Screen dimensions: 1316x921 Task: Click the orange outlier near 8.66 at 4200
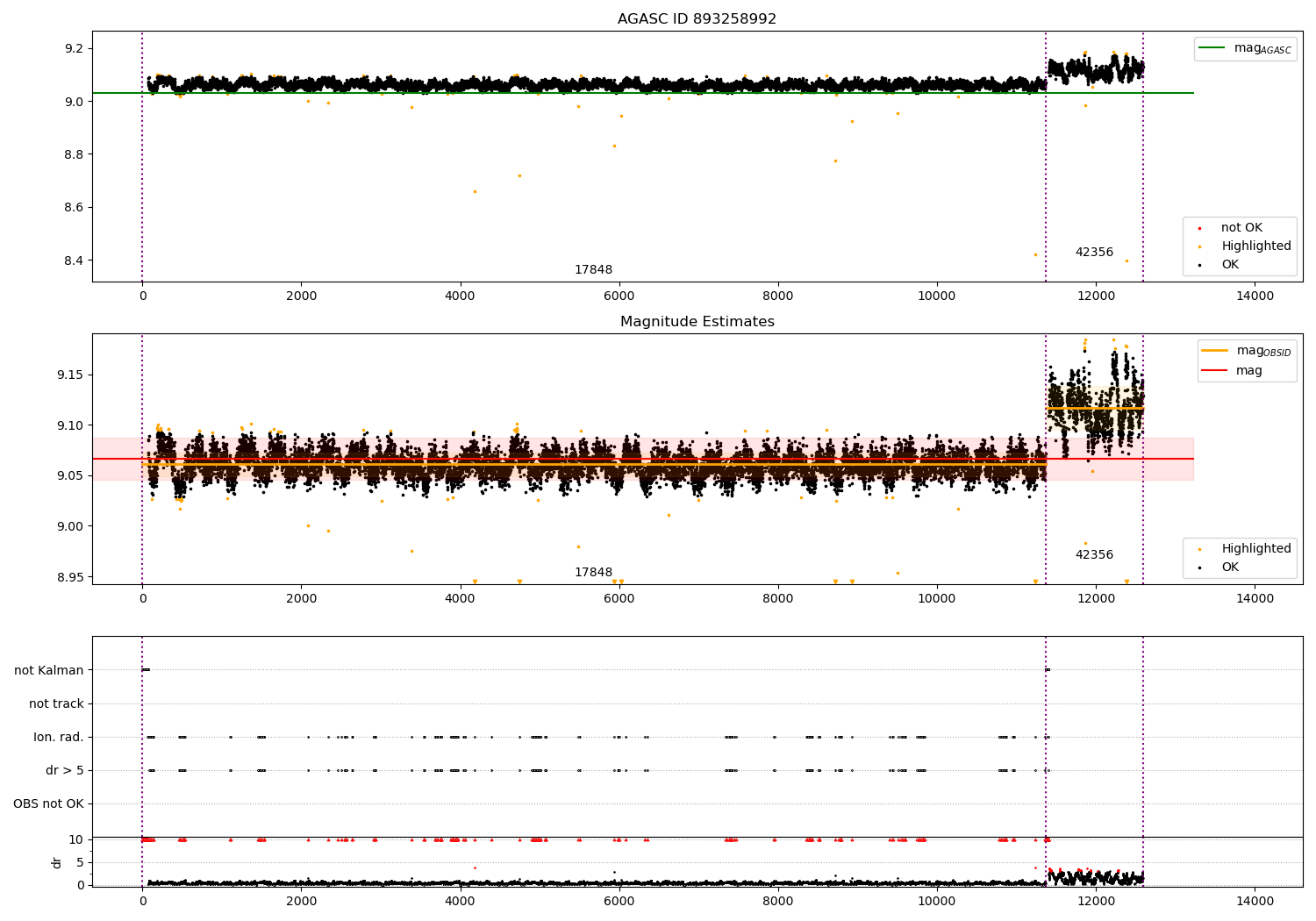[475, 191]
